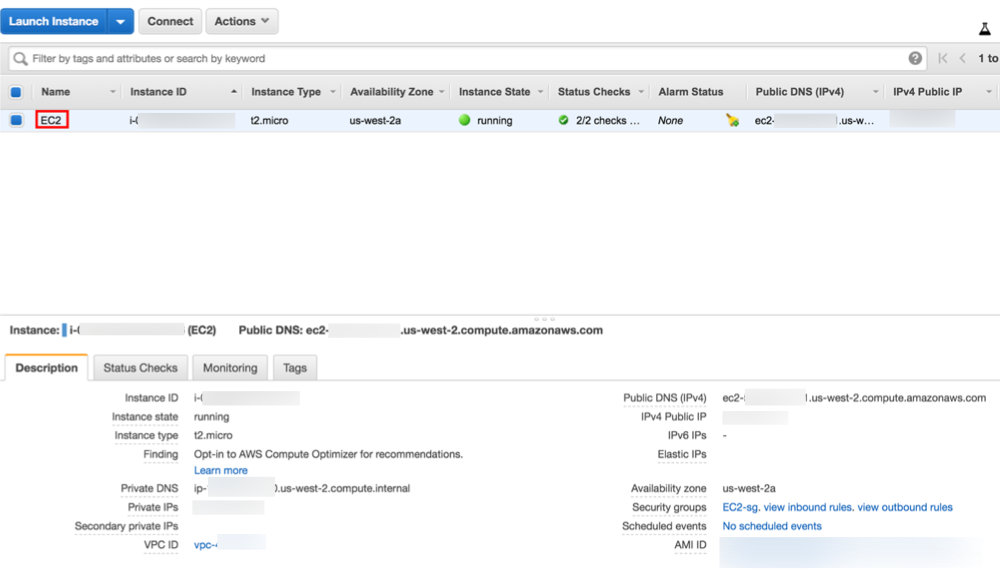Click the t2.micro cell in the row
The image size is (1000, 570).
point(269,121)
